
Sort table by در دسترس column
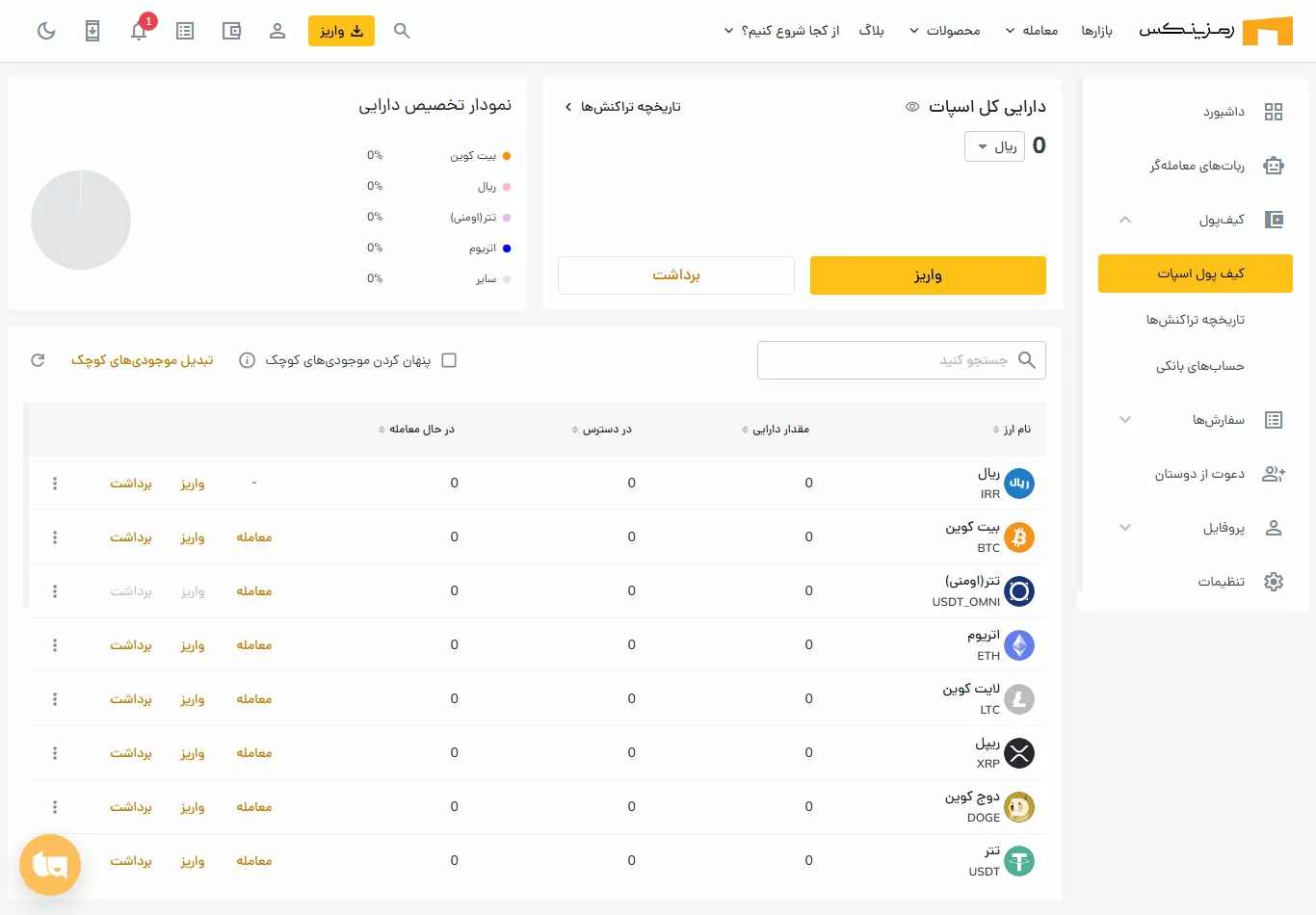click(x=602, y=430)
